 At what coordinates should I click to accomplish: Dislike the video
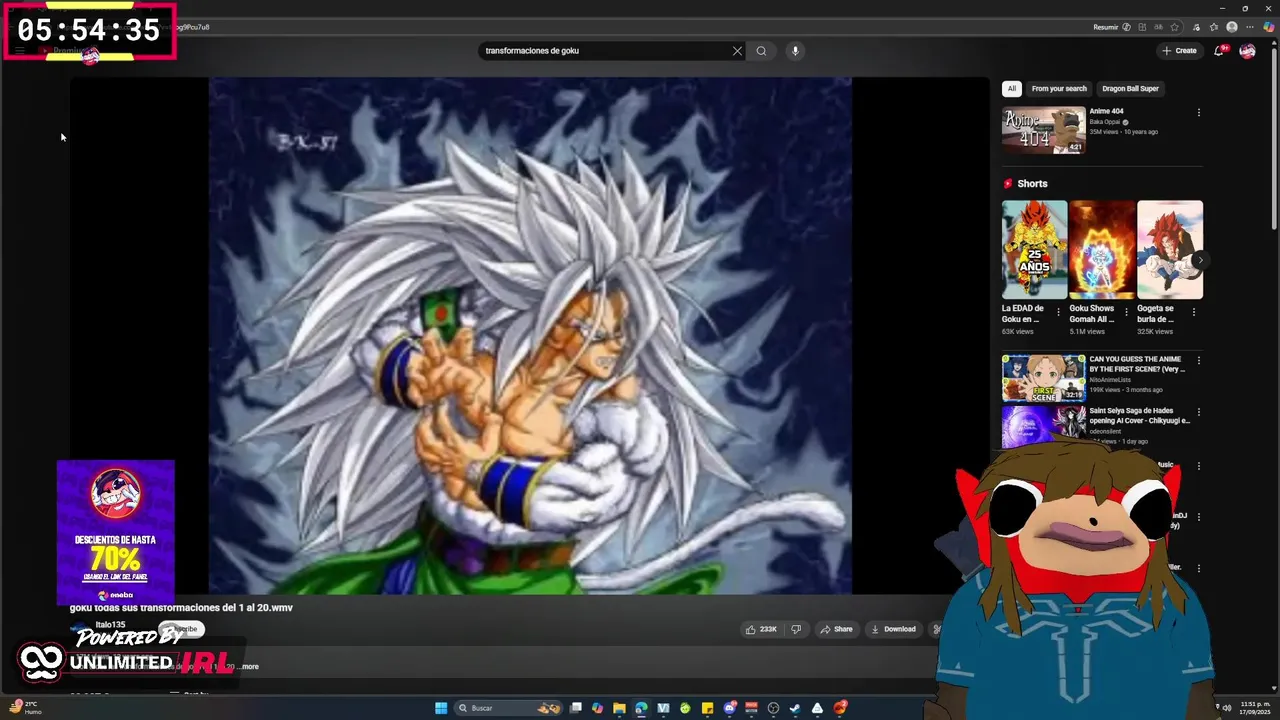(796, 629)
